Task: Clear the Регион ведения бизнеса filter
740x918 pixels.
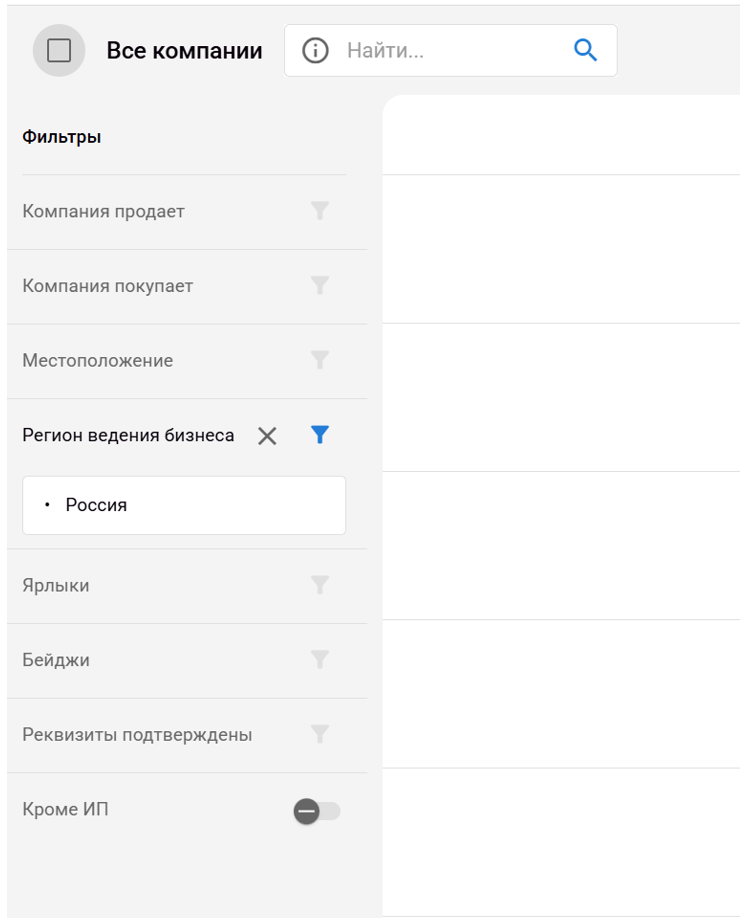Action: point(267,436)
